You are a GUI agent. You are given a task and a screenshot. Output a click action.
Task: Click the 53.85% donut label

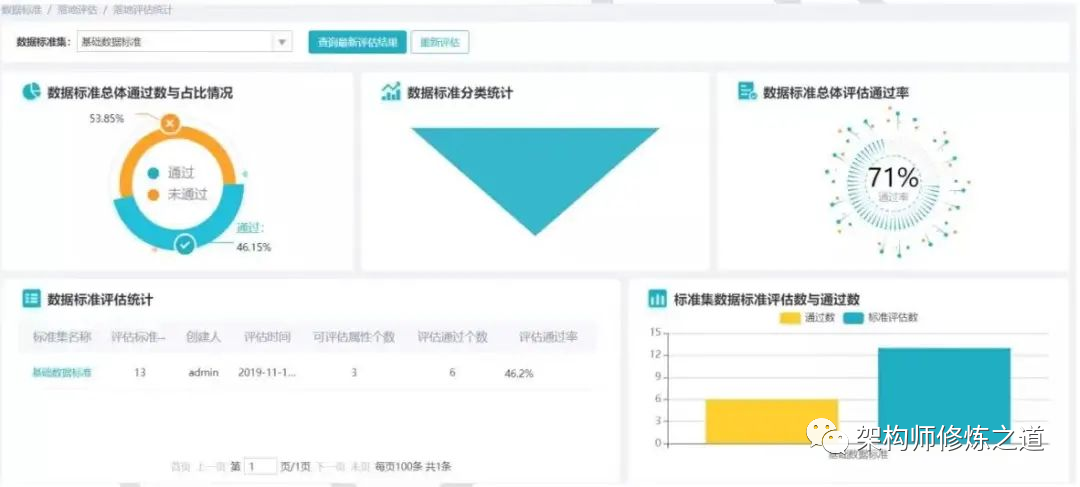tap(107, 118)
